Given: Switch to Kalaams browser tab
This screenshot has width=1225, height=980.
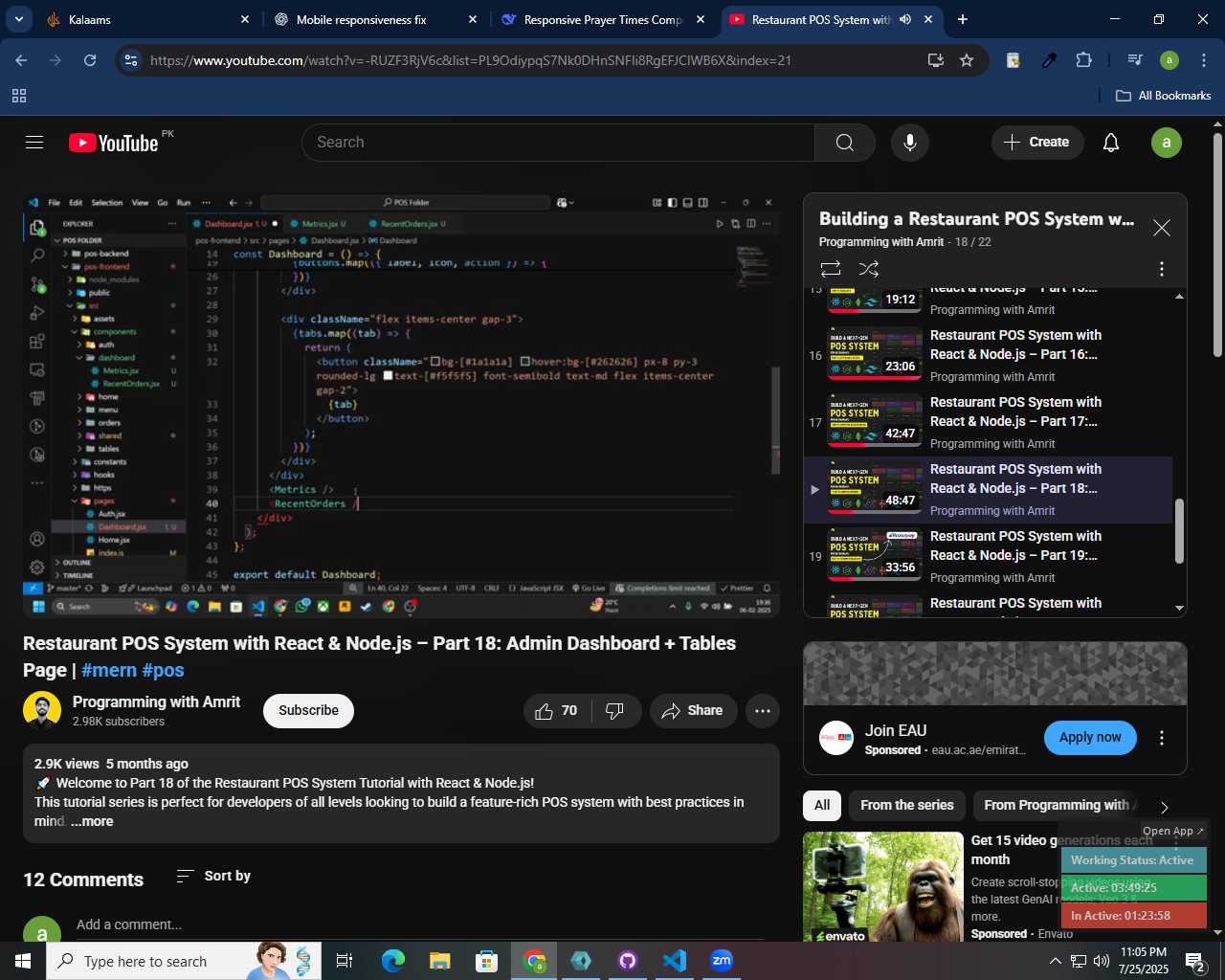Looking at the screenshot, I should tap(148, 19).
